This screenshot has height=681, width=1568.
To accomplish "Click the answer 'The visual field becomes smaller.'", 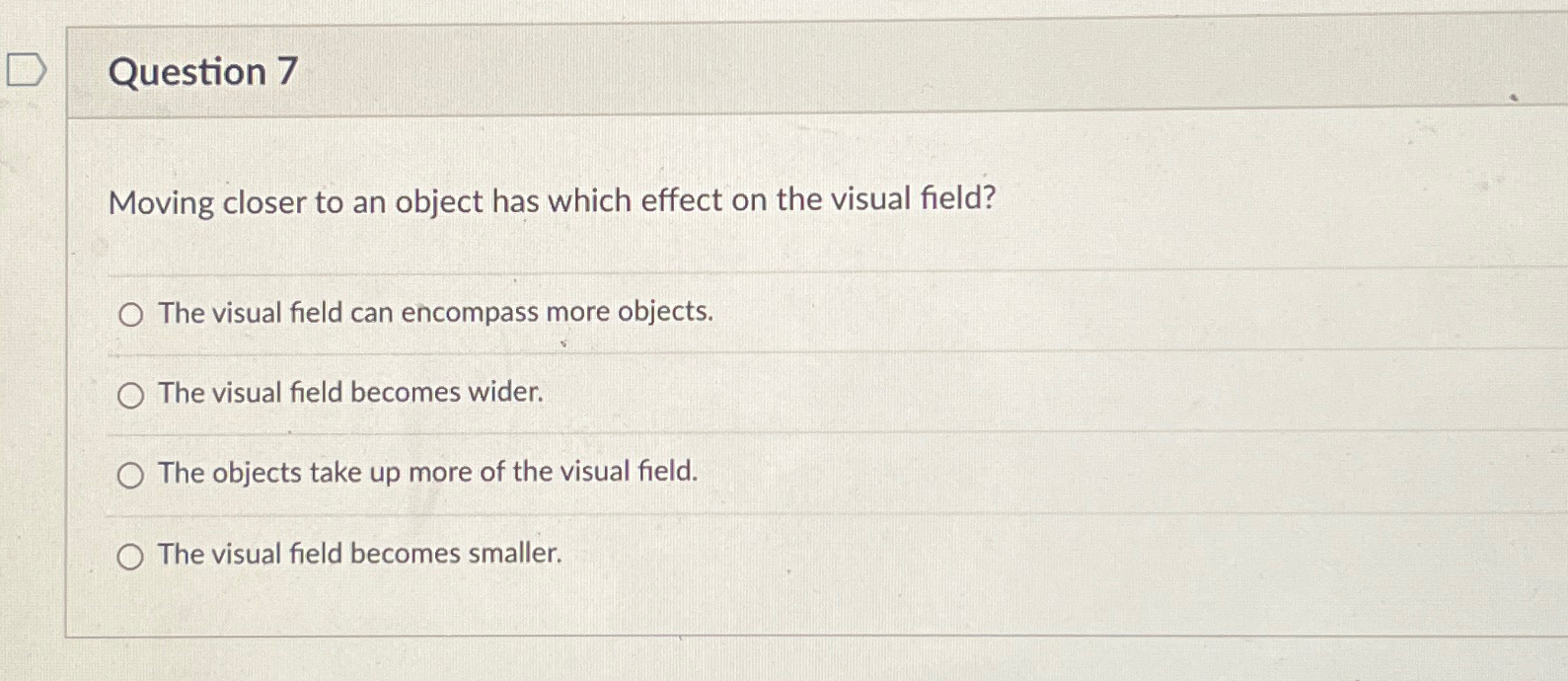I will (359, 554).
